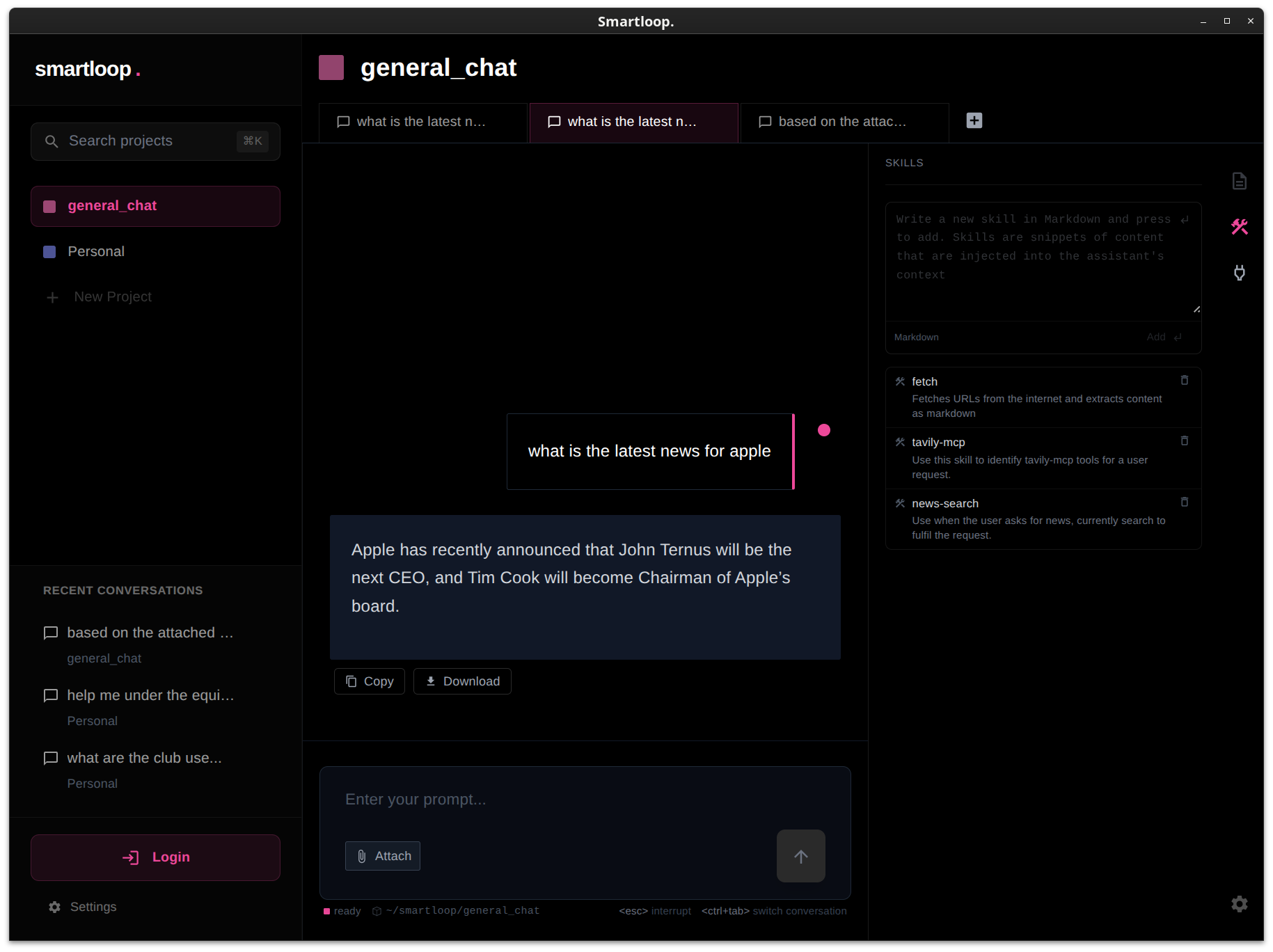Click the '<ctrl+tab> switch conversation' hint

pos(774,911)
